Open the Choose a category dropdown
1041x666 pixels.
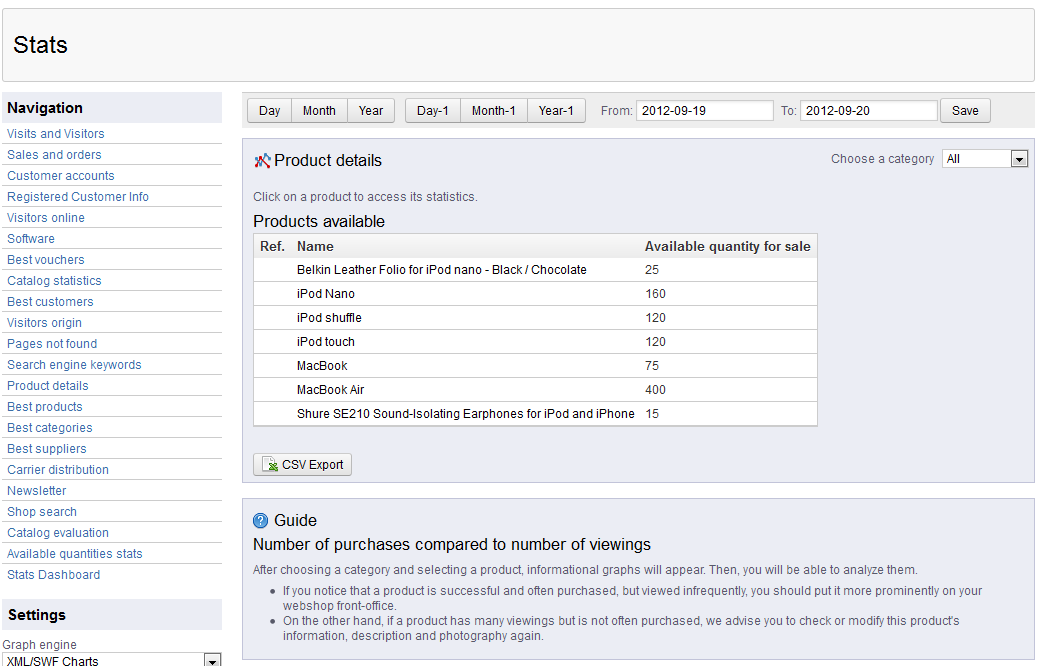(x=985, y=159)
